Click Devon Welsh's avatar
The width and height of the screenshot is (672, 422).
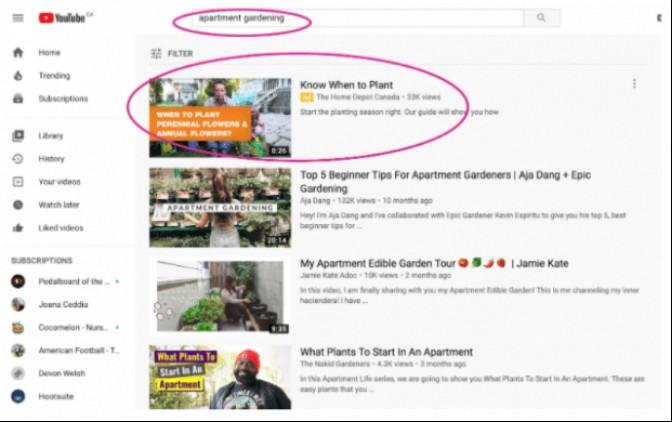tap(18, 374)
